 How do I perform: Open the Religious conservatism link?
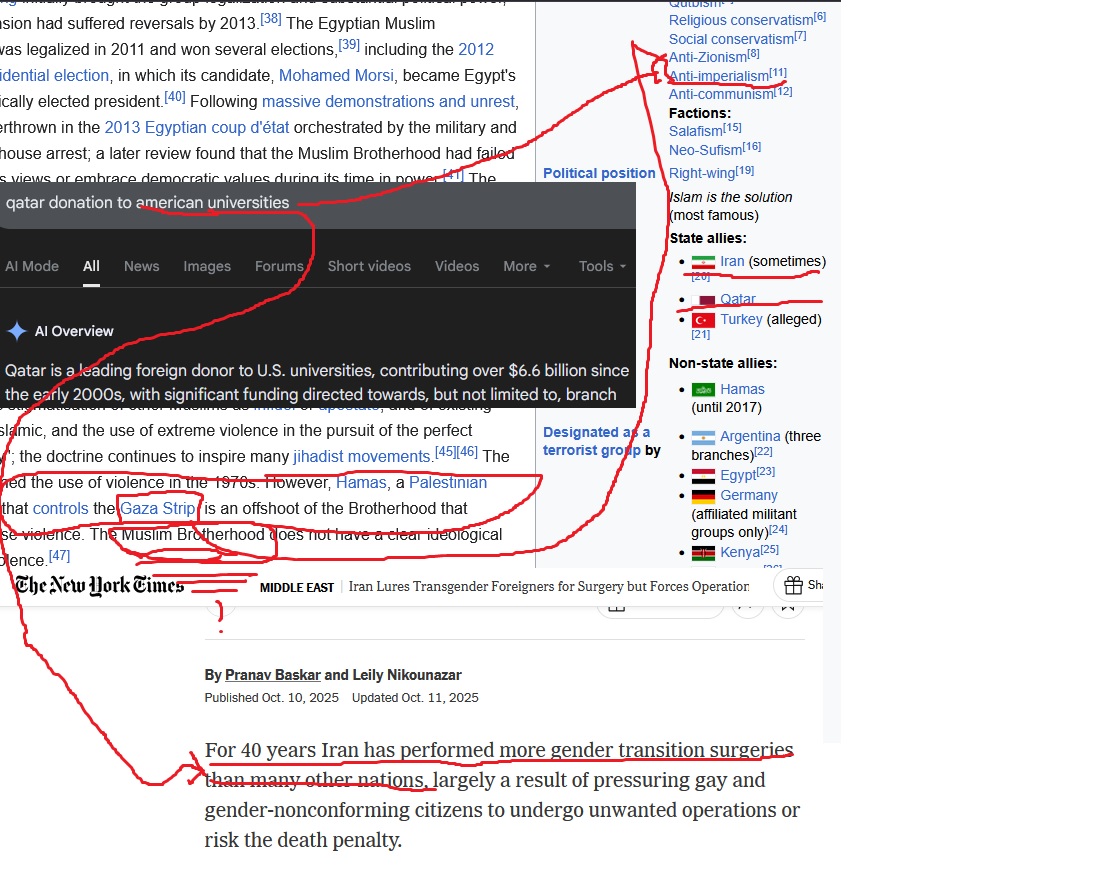tap(741, 20)
